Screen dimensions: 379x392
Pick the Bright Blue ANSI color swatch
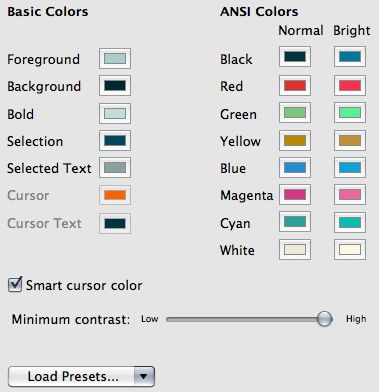click(x=350, y=167)
